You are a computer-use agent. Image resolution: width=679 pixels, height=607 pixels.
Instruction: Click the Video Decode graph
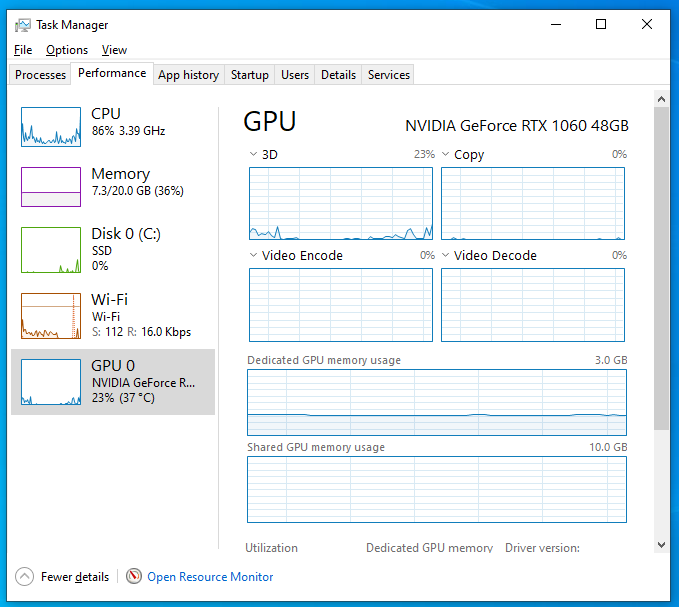[x=533, y=305]
